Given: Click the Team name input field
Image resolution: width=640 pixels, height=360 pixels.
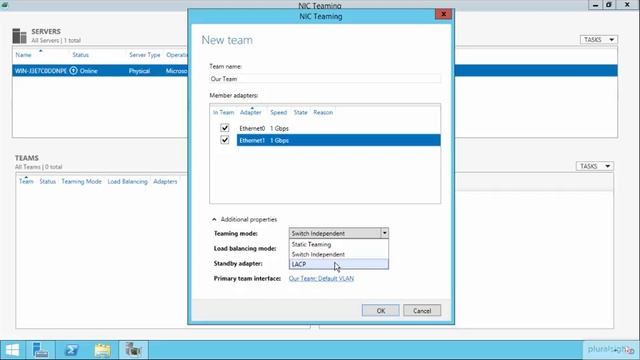Looking at the screenshot, I should [325, 79].
